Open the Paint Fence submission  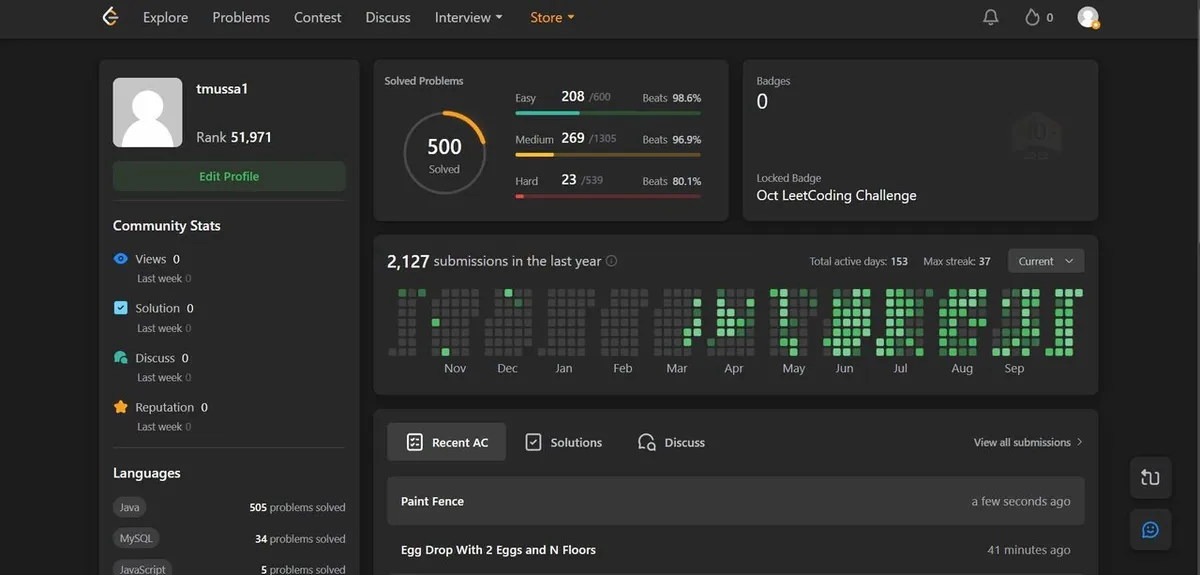(433, 501)
